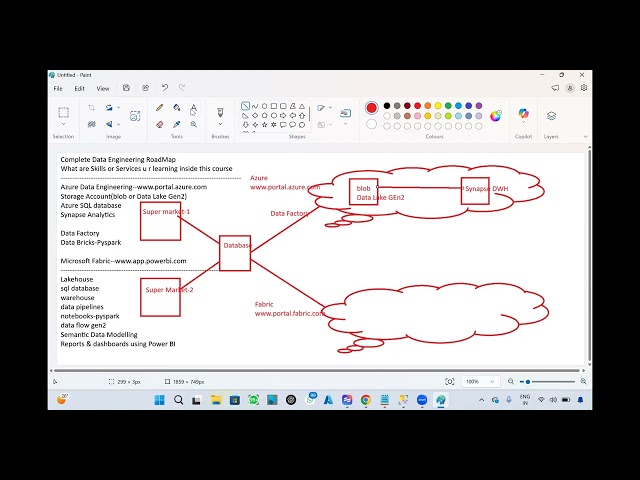Click the Zoom out magnifier button

click(x=511, y=382)
